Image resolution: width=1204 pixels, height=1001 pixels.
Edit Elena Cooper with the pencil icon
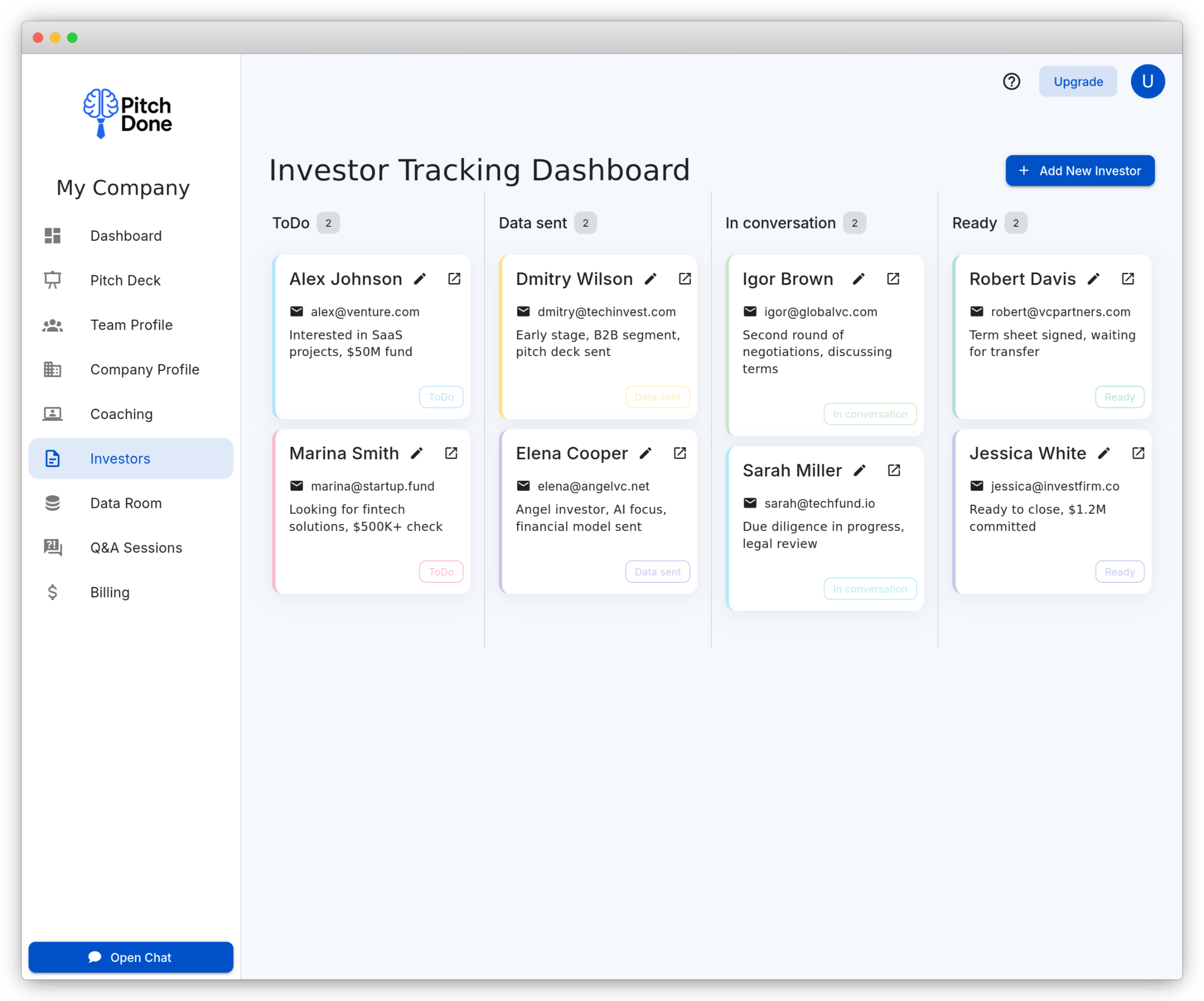646,453
